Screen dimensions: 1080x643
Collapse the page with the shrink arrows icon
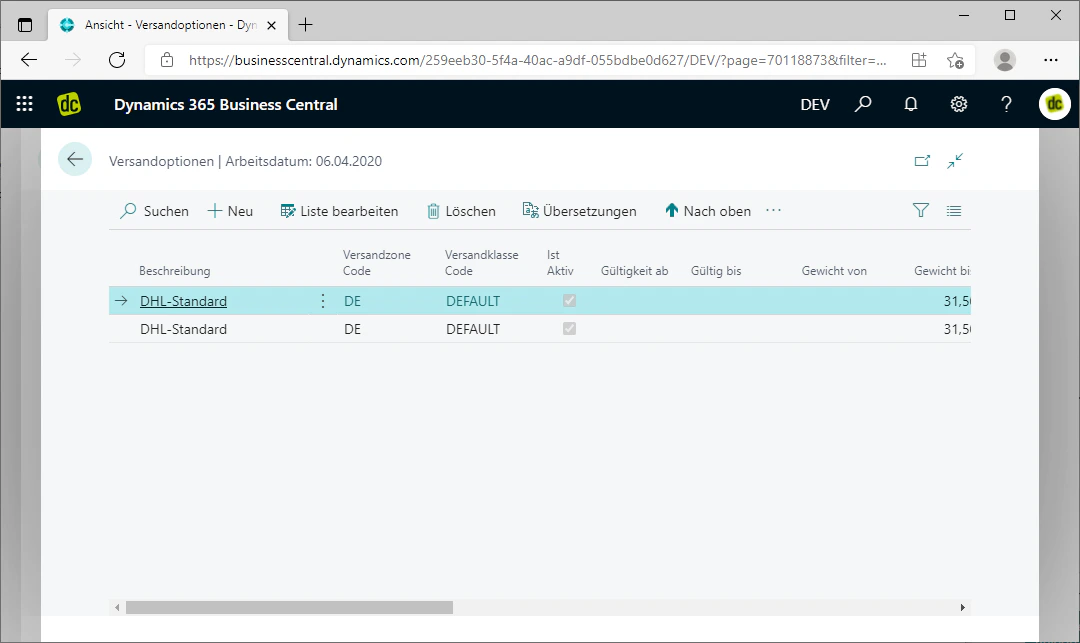pyautogui.click(x=955, y=161)
